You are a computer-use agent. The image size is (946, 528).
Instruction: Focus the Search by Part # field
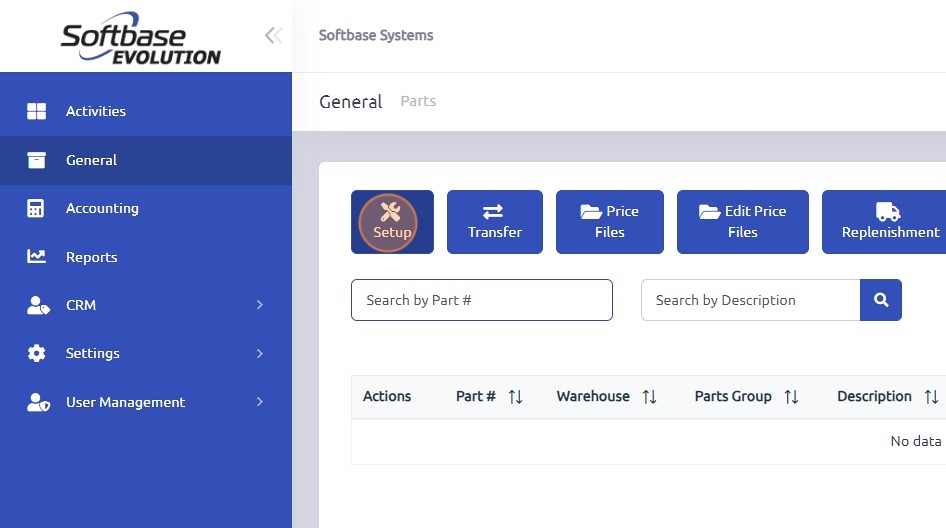(482, 300)
